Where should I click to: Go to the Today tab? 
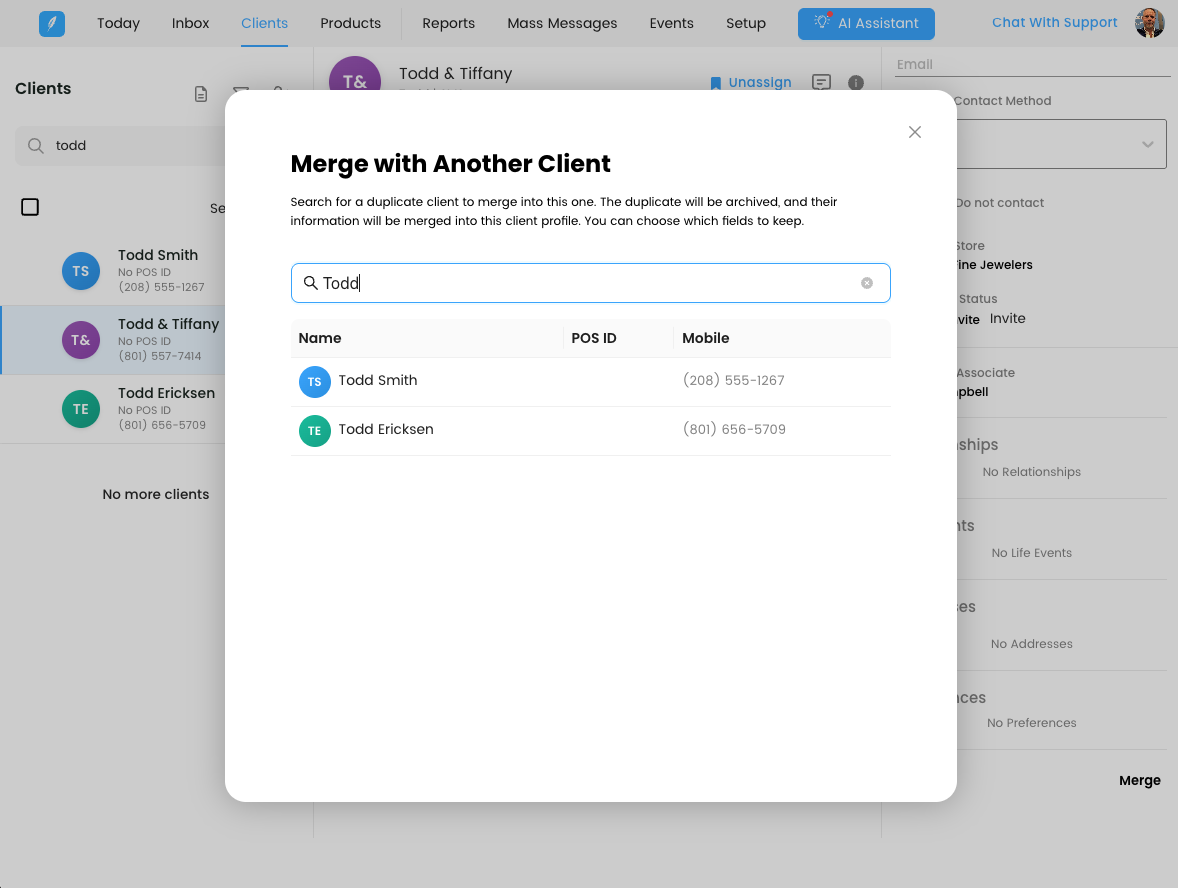(118, 23)
